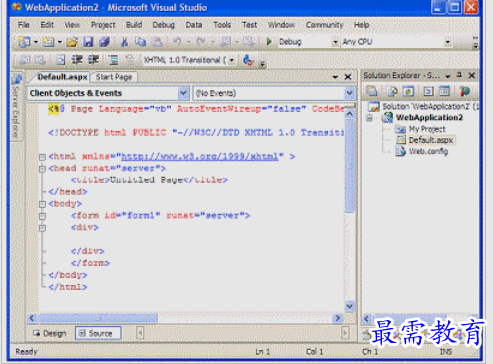
Task: Click the Properties icon in Solution Explorer
Action: [x=372, y=91]
